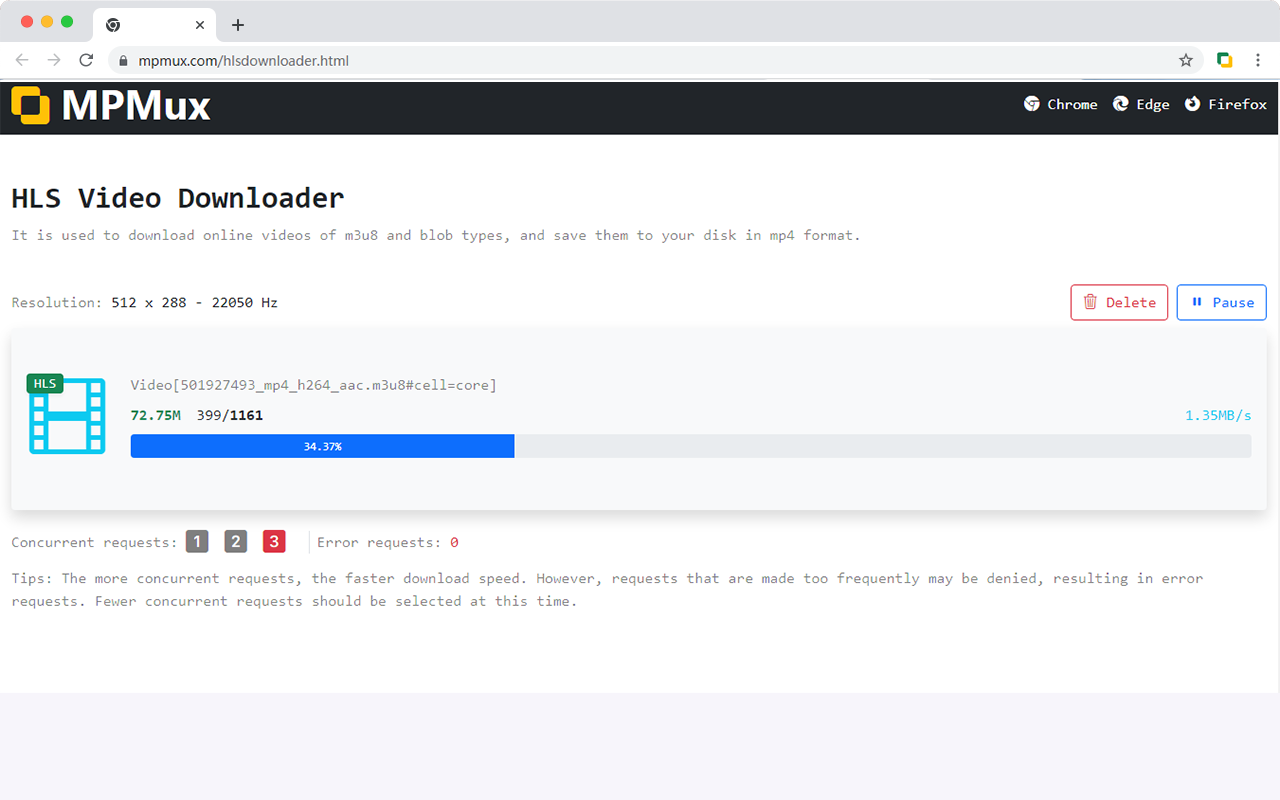This screenshot has width=1280, height=800.
Task: Click the HLS Video Downloader heading
Action: click(x=177, y=198)
